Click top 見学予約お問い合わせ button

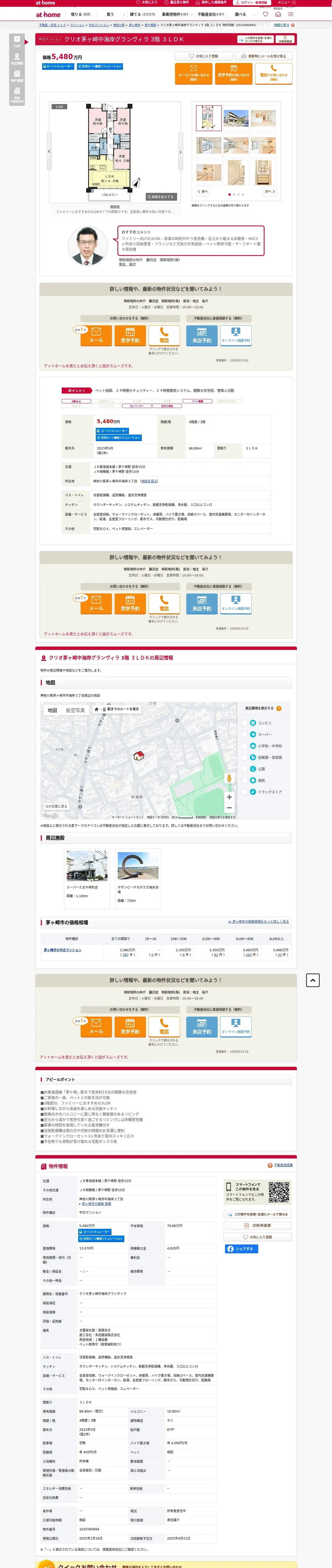pyautogui.click(x=233, y=73)
